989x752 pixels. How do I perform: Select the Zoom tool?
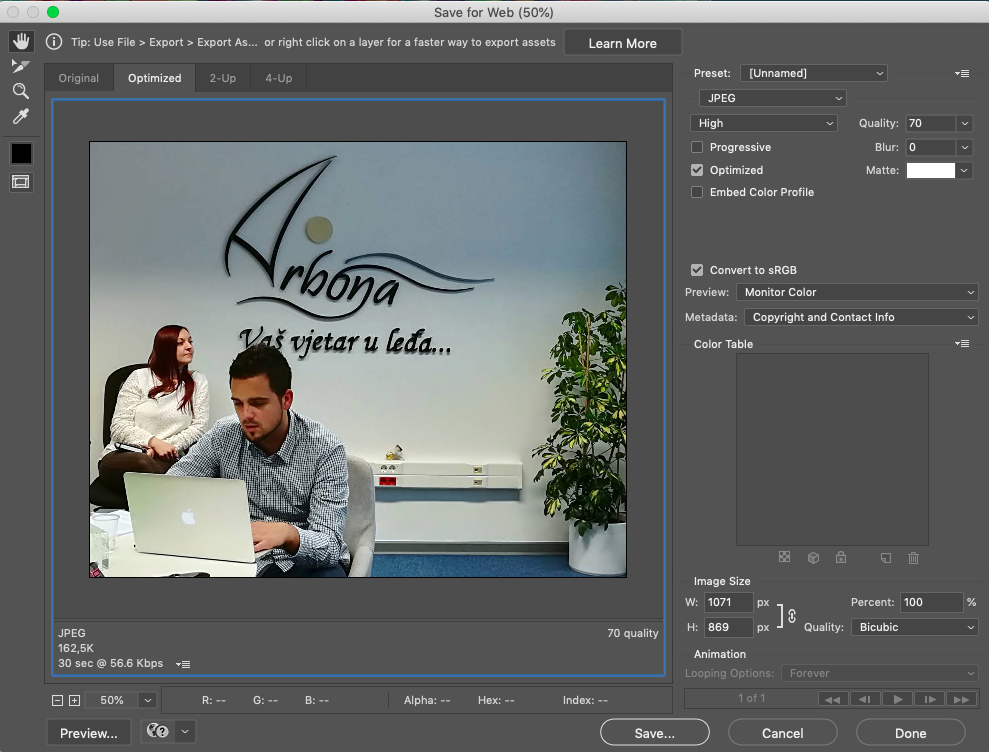21,91
